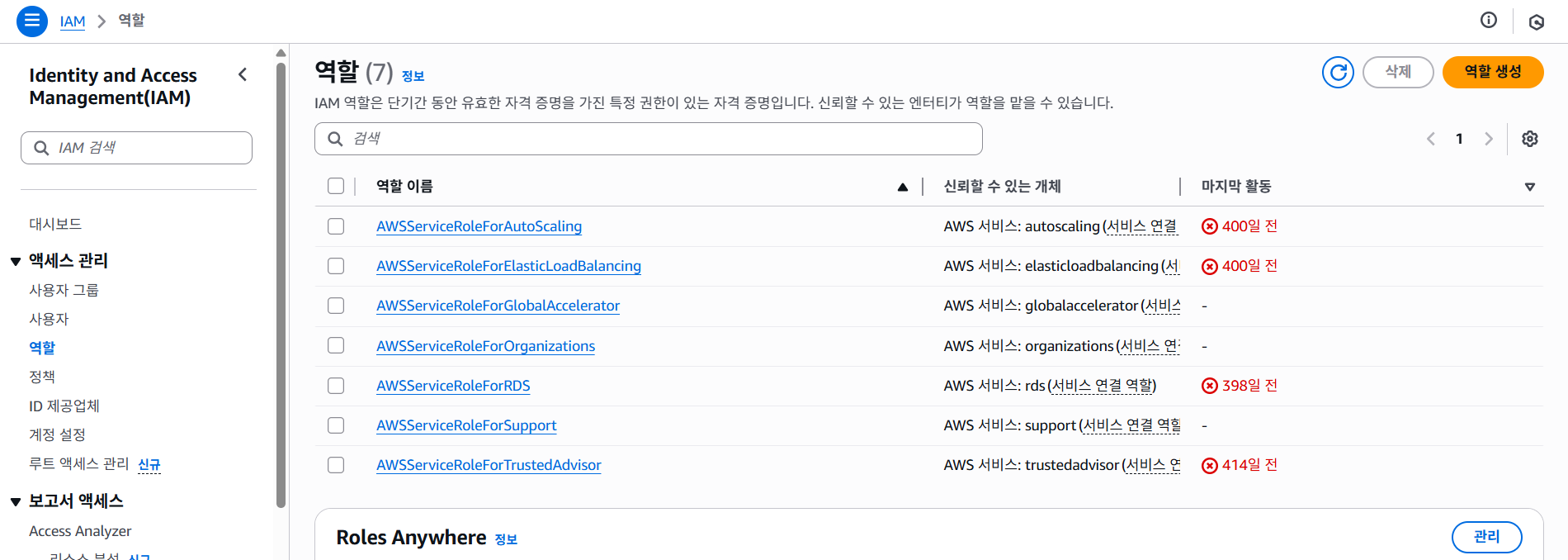
Task: Open the hamburger navigation menu
Action: [x=31, y=21]
